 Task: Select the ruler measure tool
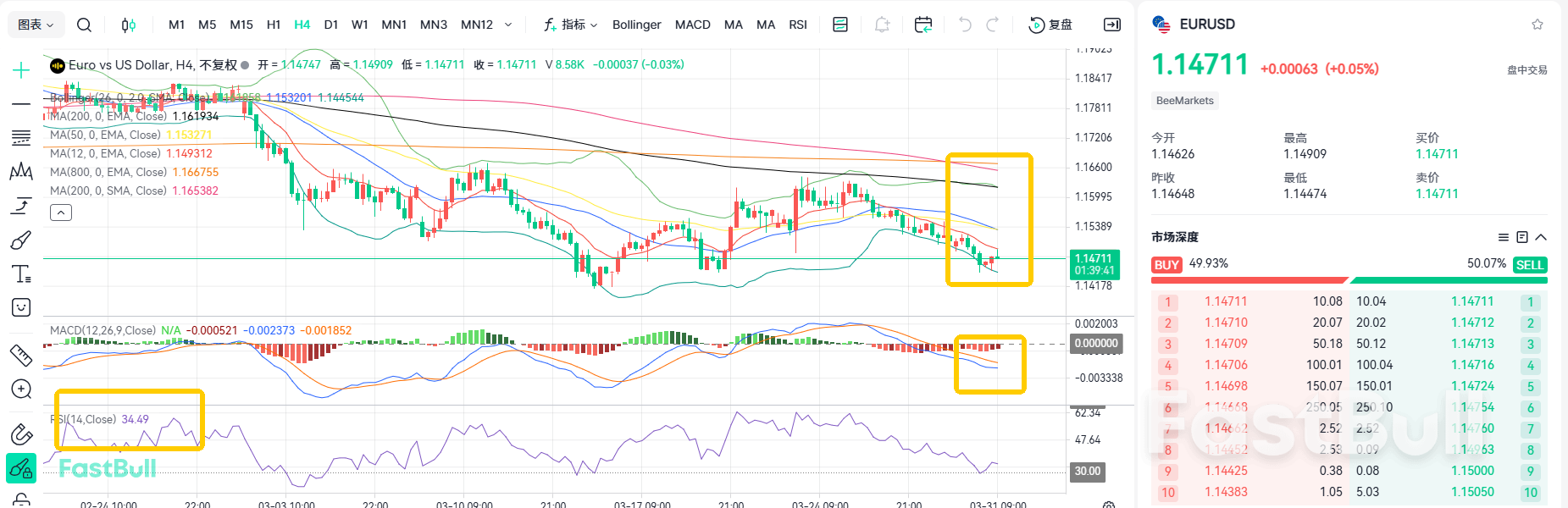click(21, 356)
